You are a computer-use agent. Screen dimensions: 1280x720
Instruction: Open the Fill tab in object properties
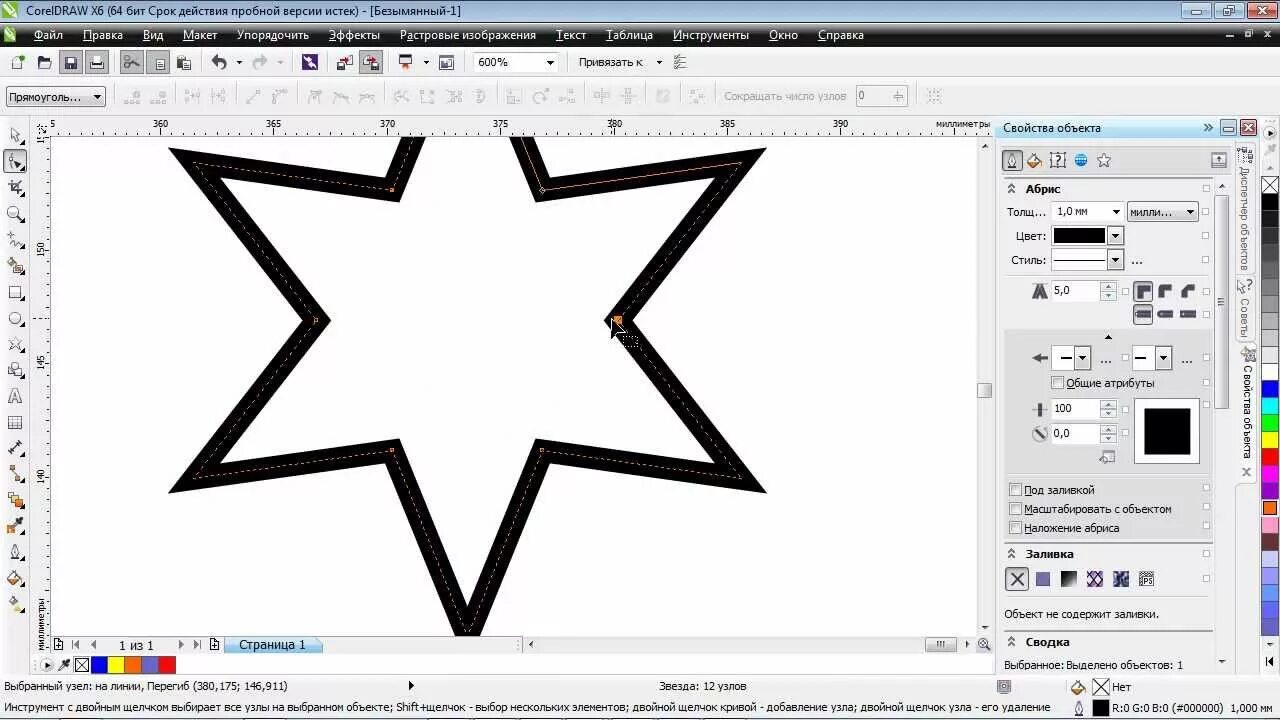coord(1035,160)
